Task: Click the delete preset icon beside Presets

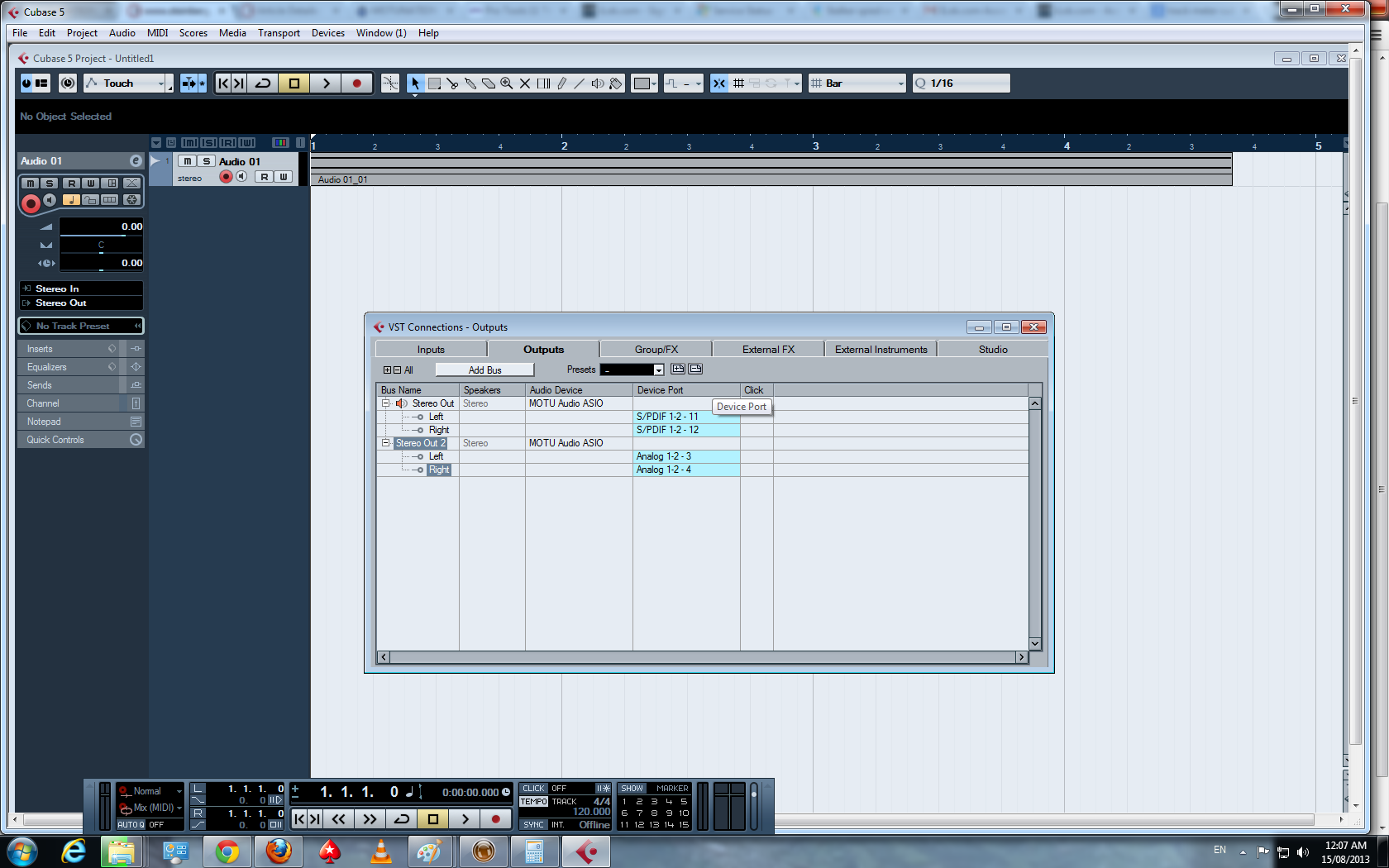Action: tap(695, 369)
